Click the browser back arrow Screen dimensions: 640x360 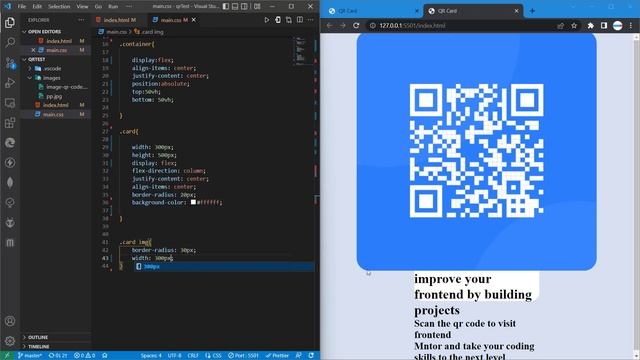coord(329,25)
